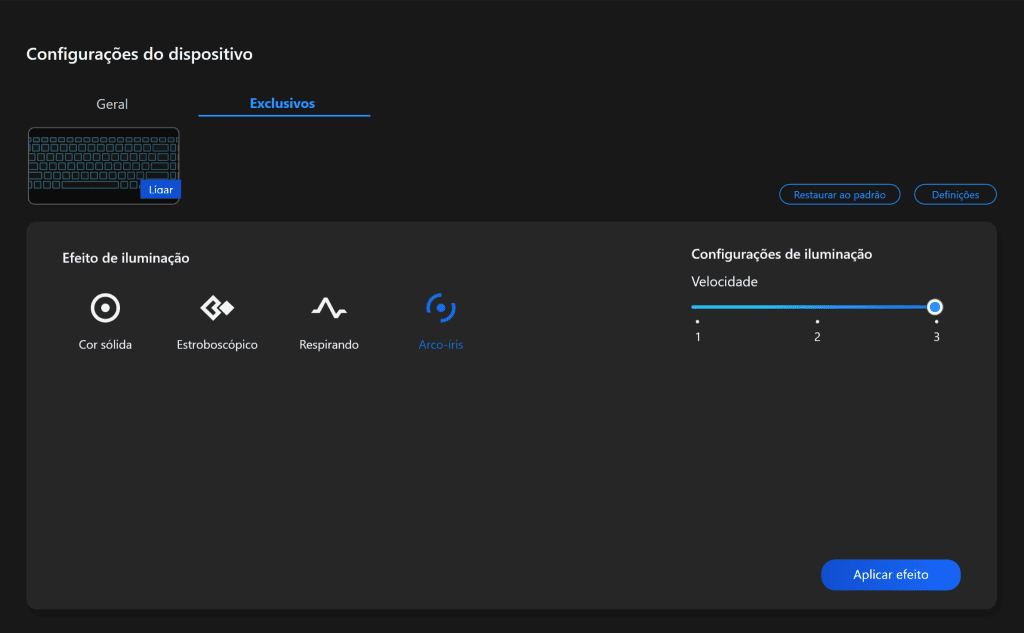Click the number 3 under speed slider
This screenshot has height=633, width=1024.
point(936,337)
